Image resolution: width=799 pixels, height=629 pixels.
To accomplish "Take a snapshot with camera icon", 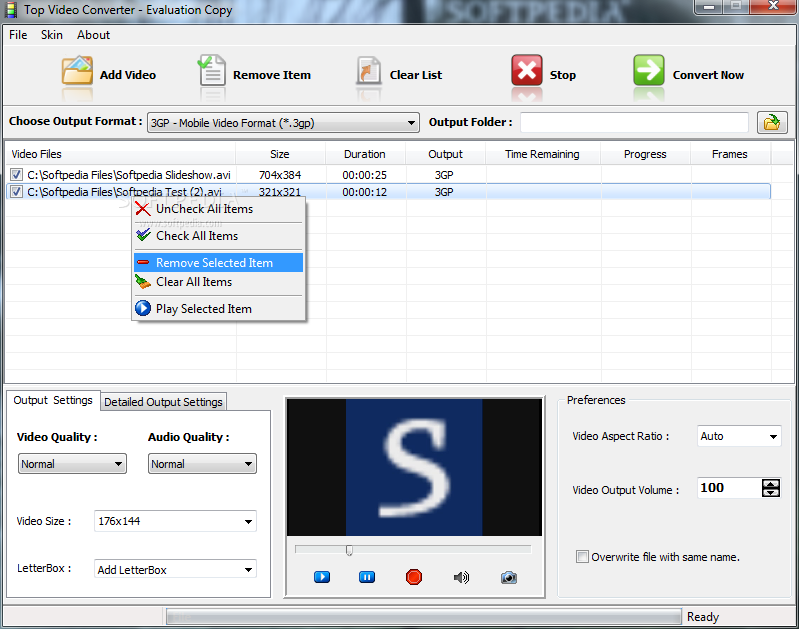I will (x=509, y=578).
